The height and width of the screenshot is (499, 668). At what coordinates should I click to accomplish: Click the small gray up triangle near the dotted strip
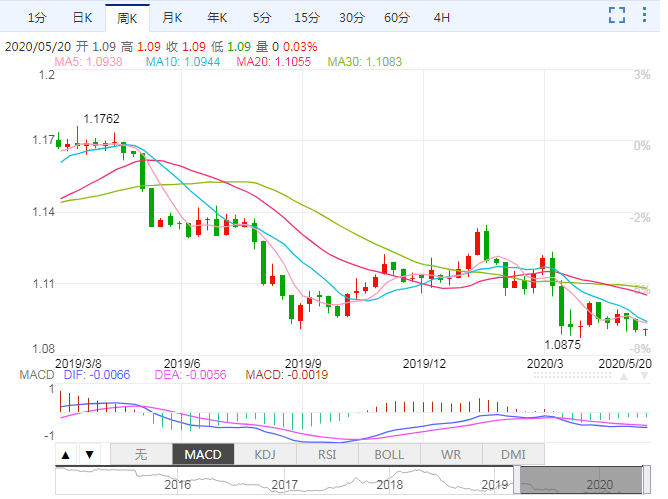[x=624, y=376]
